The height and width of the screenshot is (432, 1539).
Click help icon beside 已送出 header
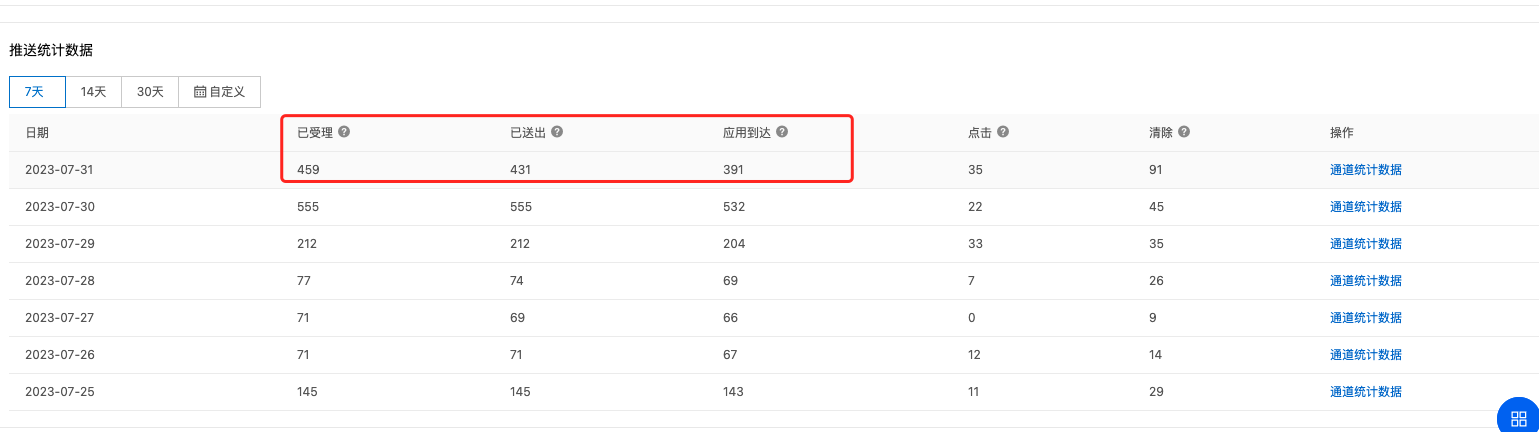(557, 132)
